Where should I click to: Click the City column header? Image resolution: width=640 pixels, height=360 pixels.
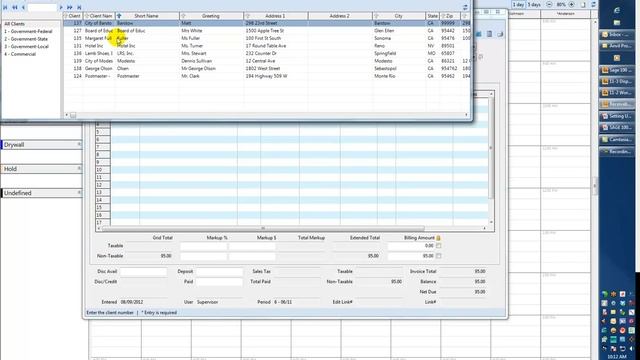(398, 16)
